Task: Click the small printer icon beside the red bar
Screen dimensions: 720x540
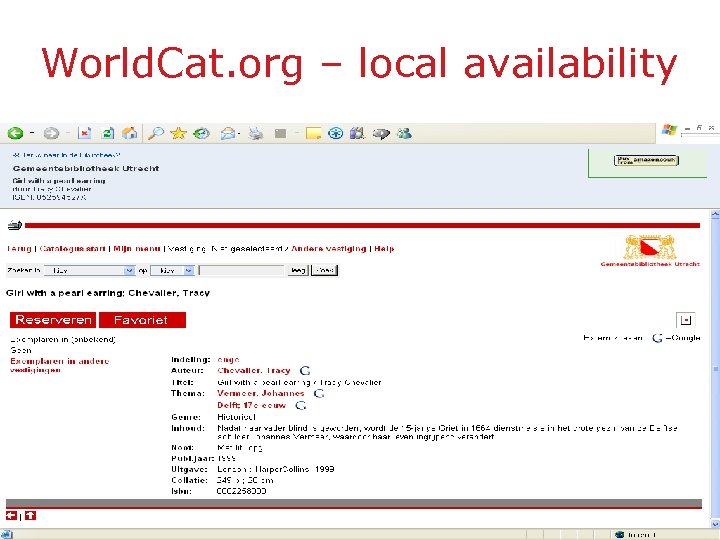Action: [15, 225]
